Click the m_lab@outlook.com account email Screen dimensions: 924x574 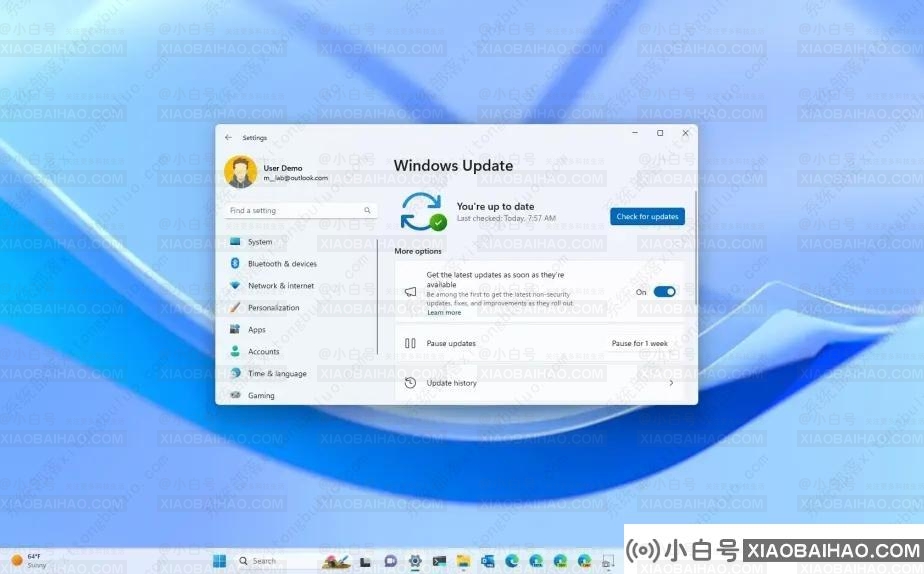click(x=295, y=178)
